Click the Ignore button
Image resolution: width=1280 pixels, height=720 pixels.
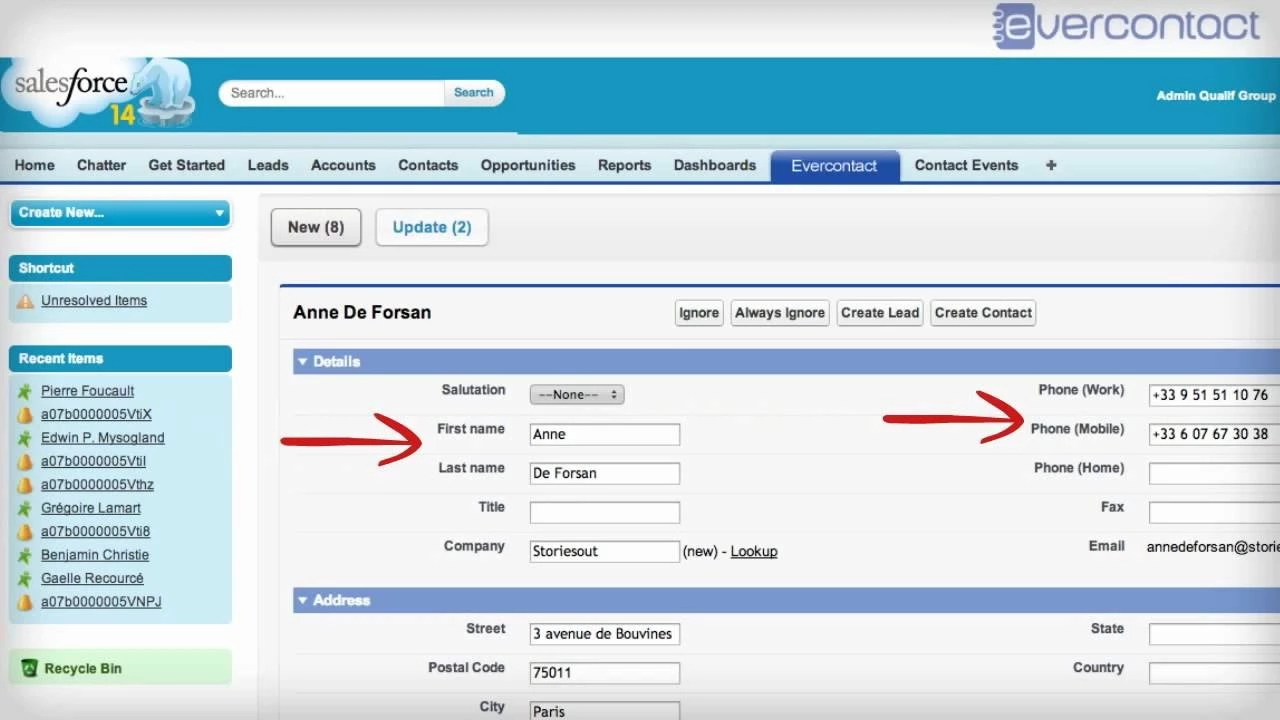[699, 313]
